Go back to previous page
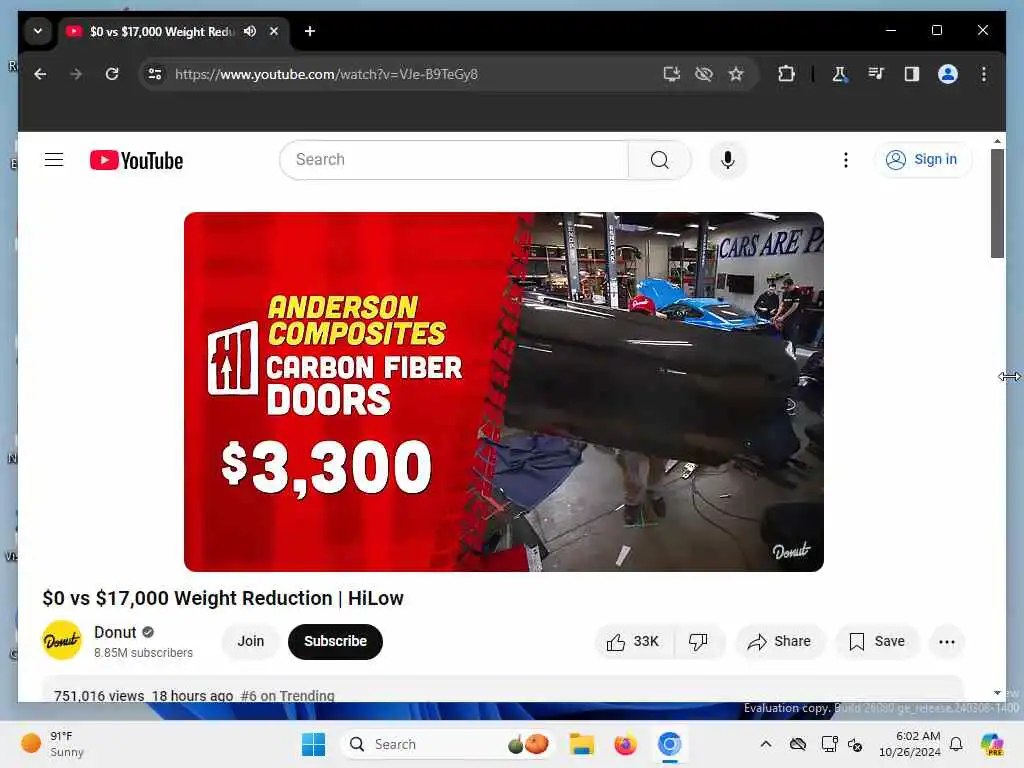 click(40, 74)
